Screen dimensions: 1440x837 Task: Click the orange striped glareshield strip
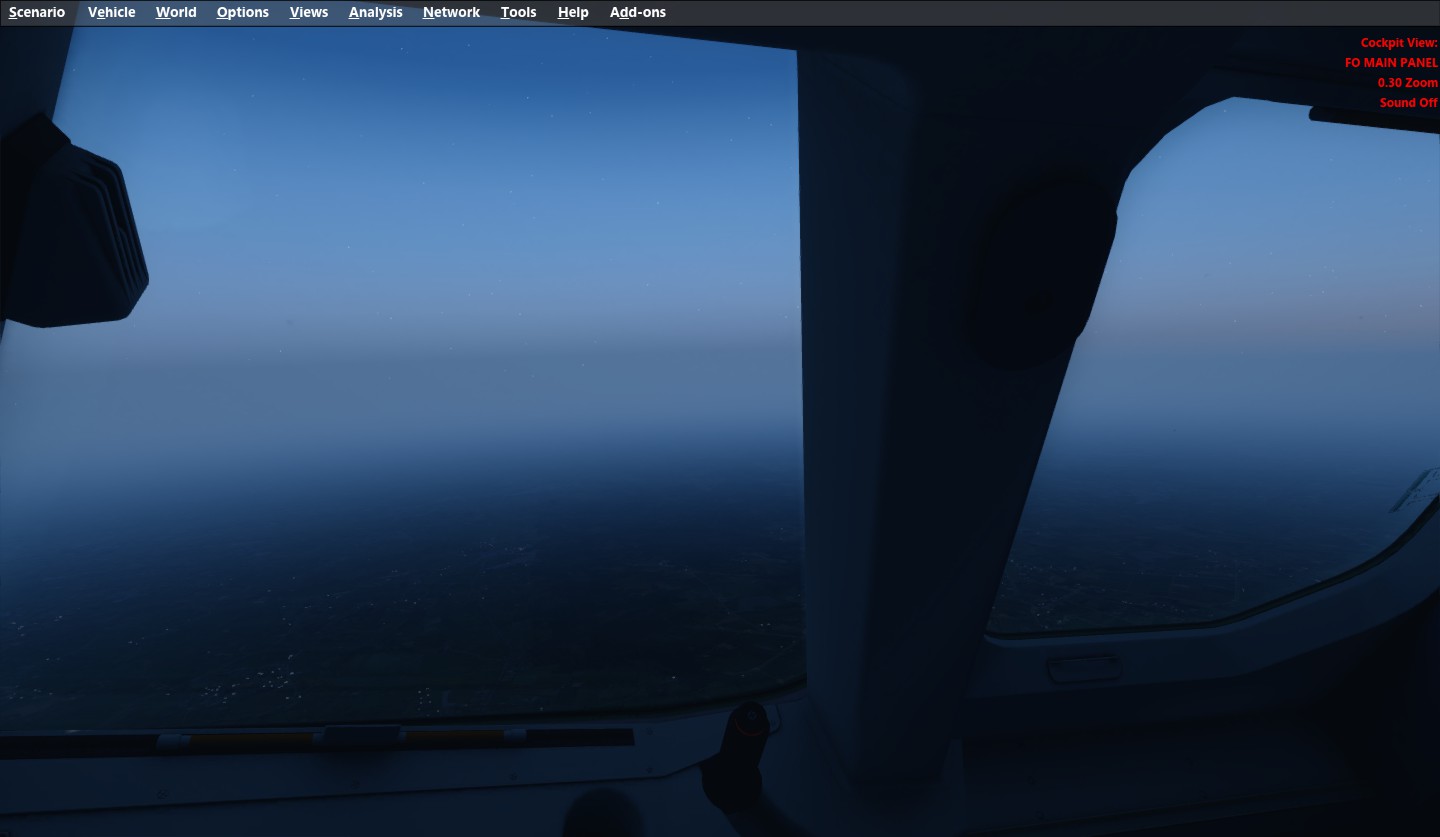250,741
